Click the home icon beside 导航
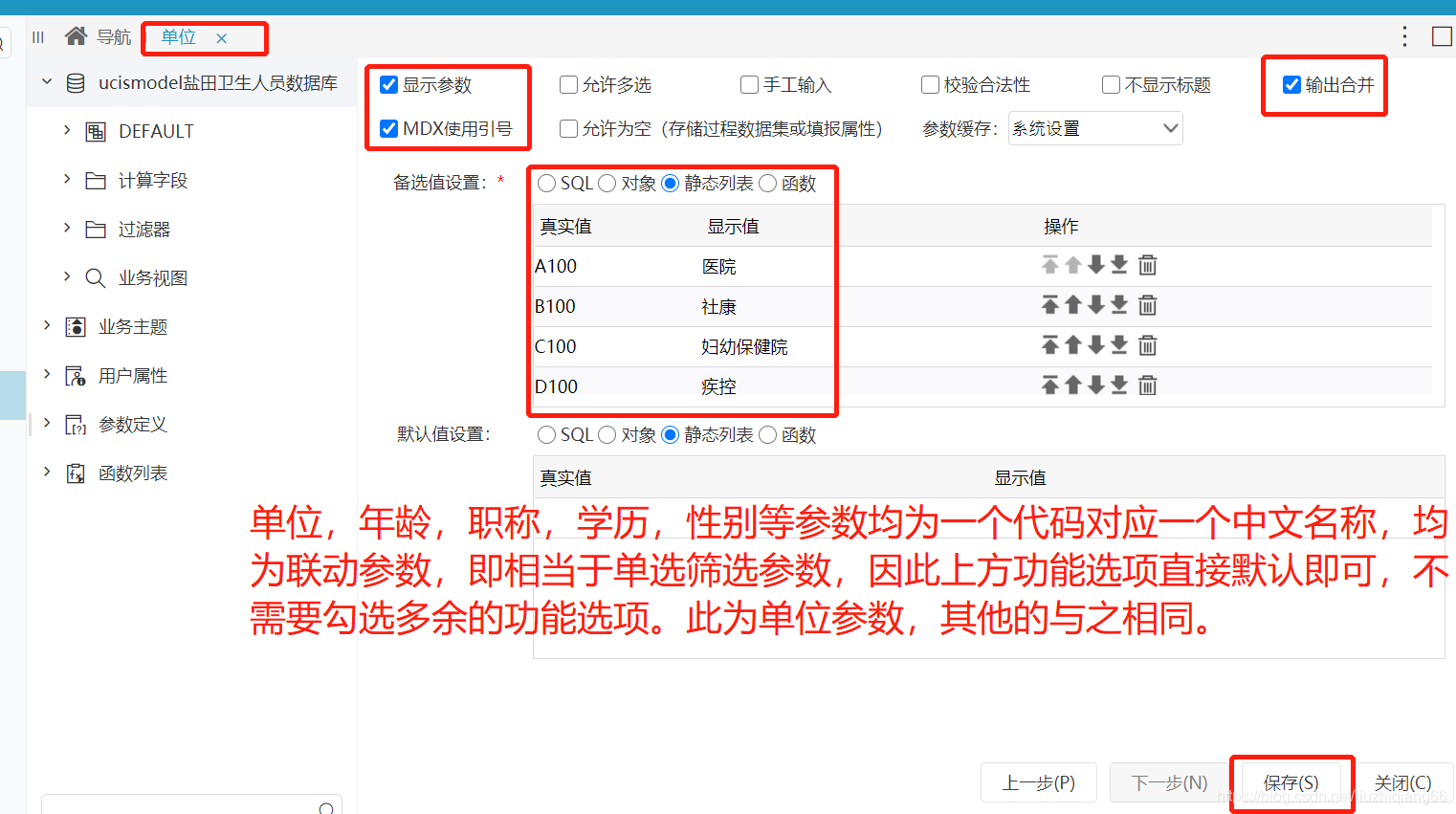The height and width of the screenshot is (814, 1456). pos(76,36)
